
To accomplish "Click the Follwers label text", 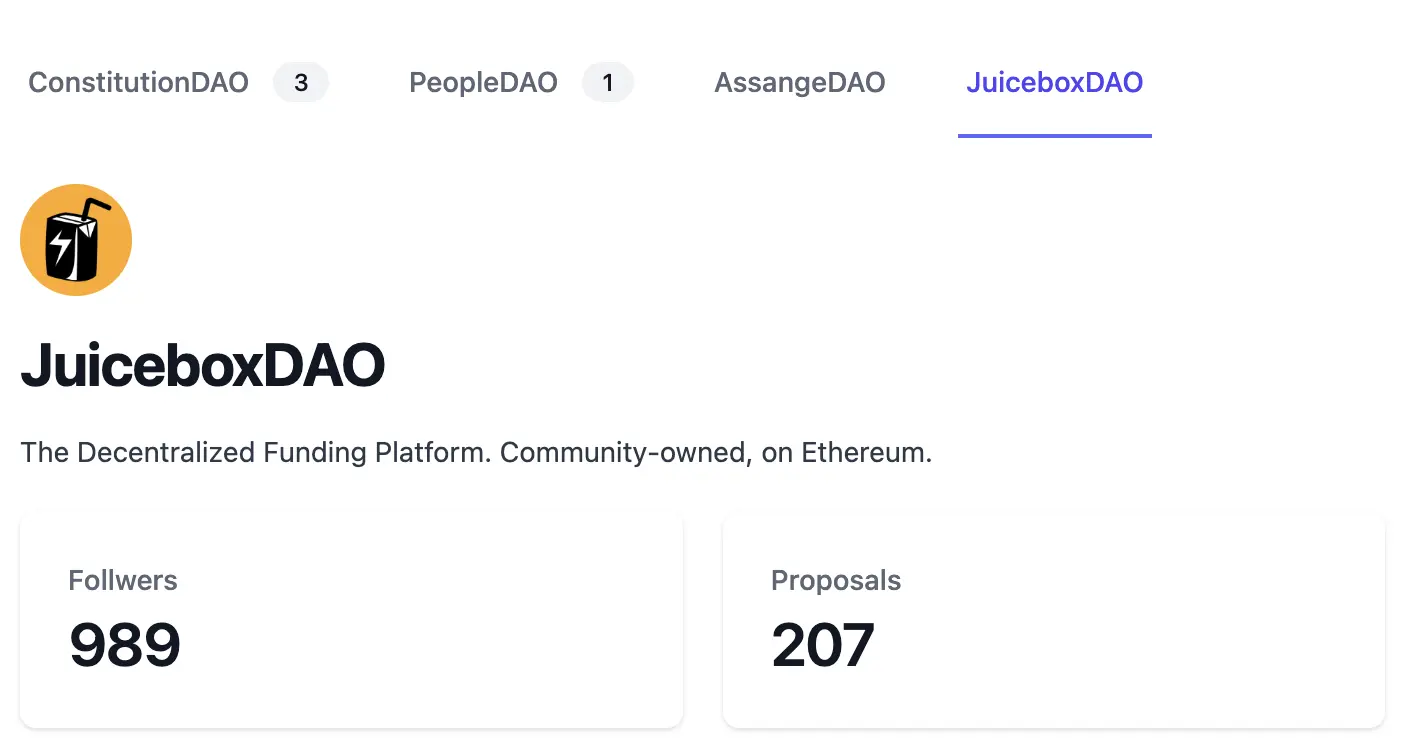I will tap(123, 580).
